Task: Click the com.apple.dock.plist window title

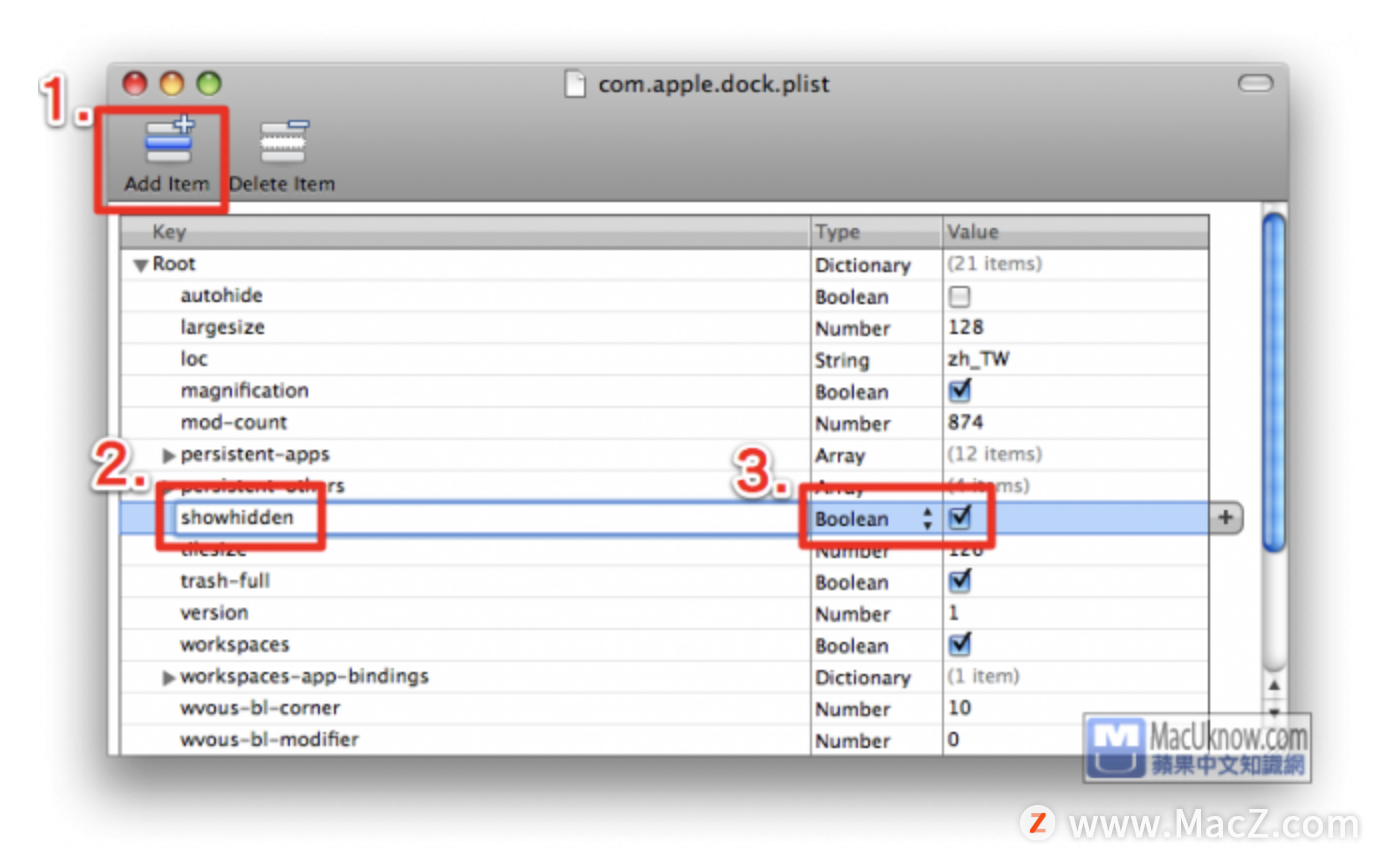Action: tap(714, 84)
